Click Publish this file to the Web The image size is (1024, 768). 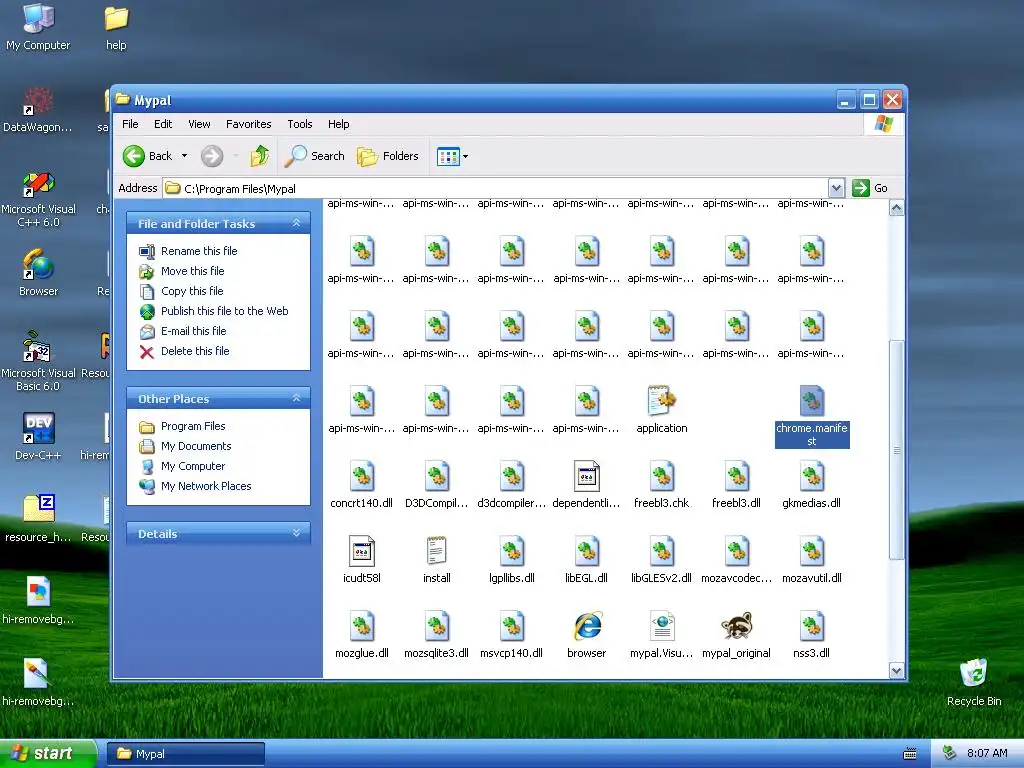pyautogui.click(x=225, y=311)
